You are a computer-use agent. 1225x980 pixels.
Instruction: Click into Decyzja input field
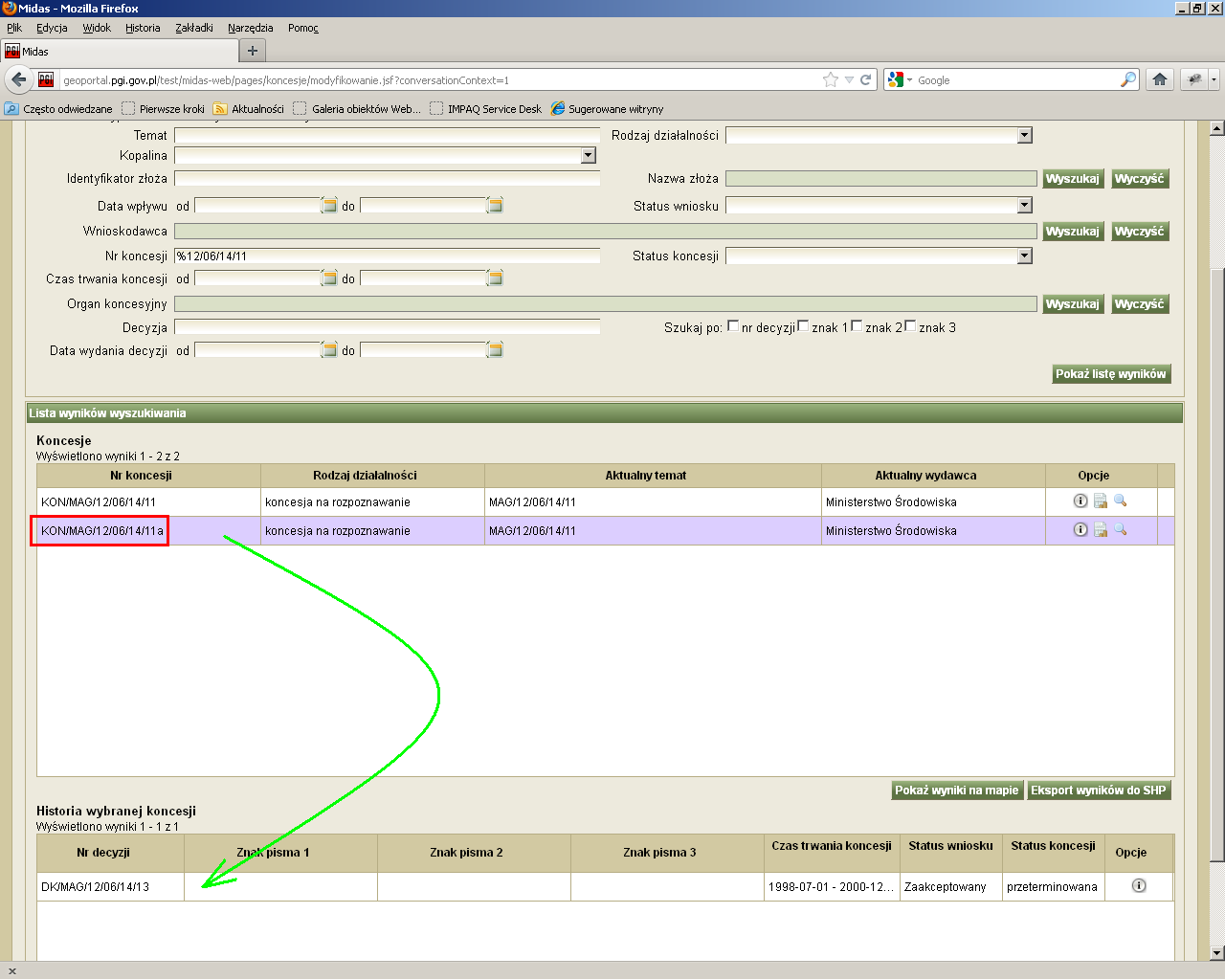coord(387,327)
